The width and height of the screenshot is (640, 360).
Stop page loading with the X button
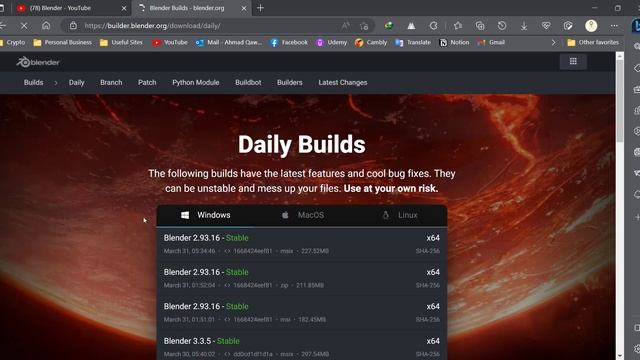pos(24,26)
